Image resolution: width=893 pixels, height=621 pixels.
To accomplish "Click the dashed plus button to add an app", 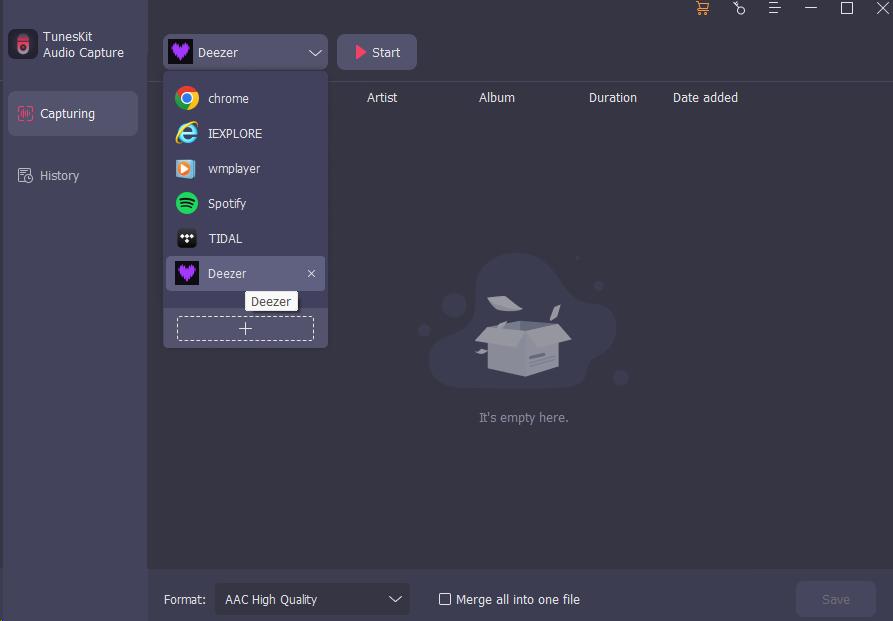I will coord(245,327).
